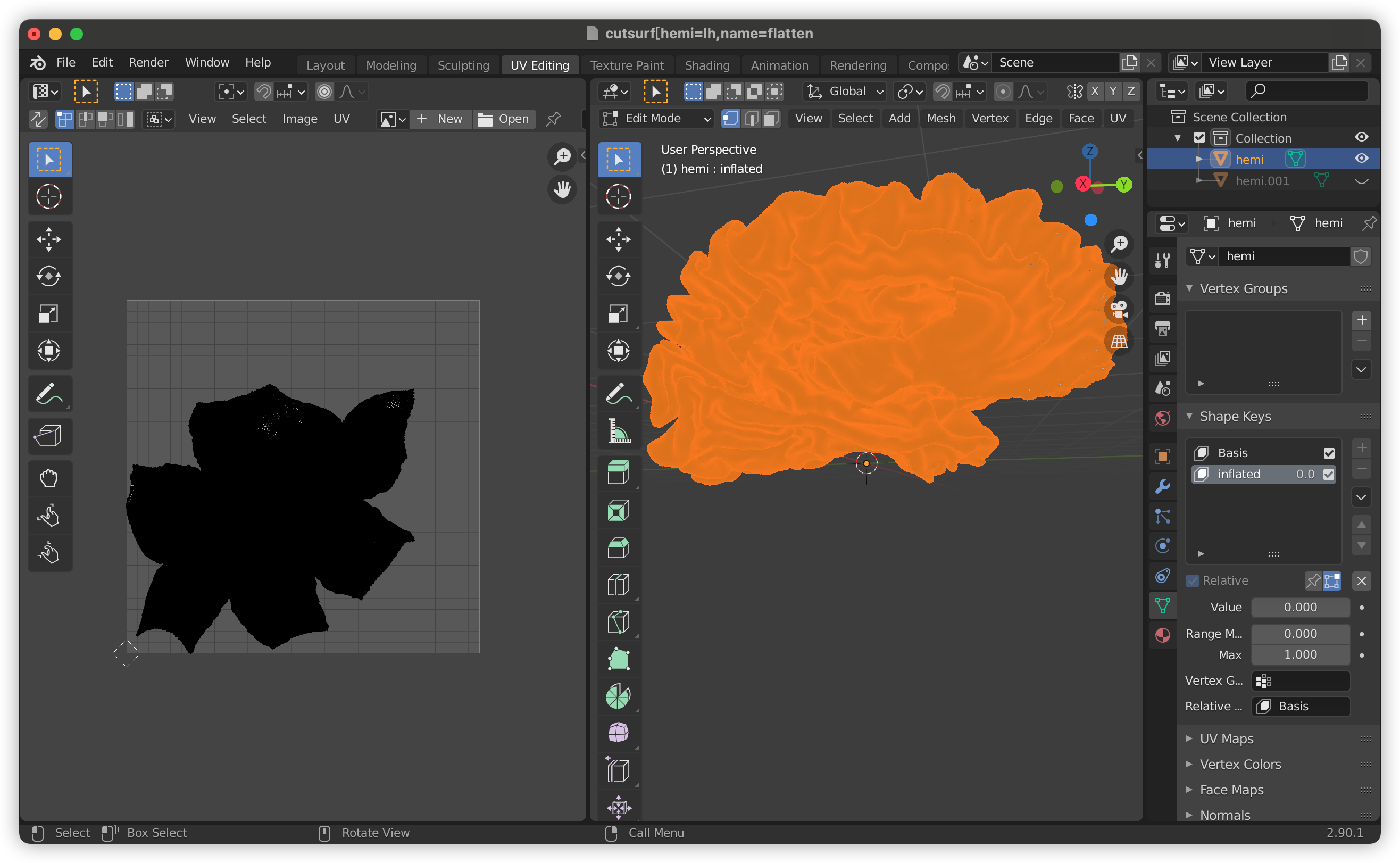Adjust the shape key Value slider
The image size is (1400, 863).
coord(1300,607)
